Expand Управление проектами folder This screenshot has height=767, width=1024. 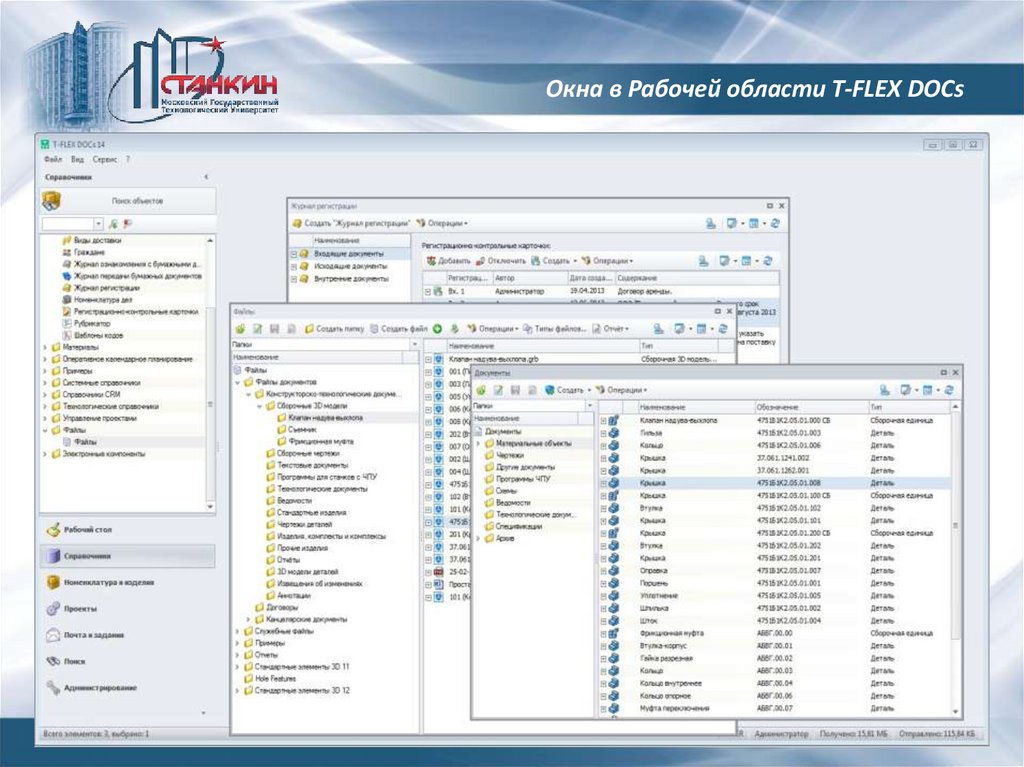[45, 418]
